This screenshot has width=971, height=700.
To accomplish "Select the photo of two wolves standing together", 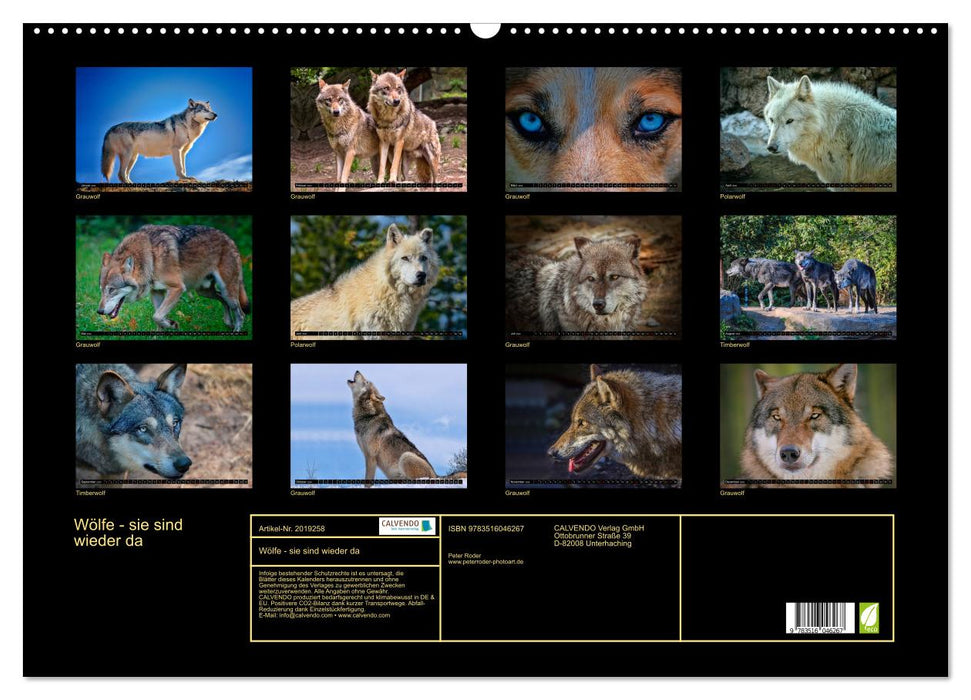I will [378, 127].
